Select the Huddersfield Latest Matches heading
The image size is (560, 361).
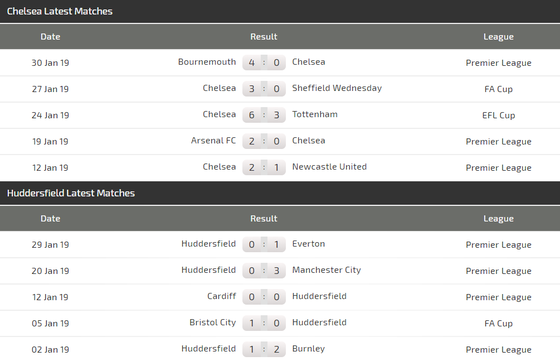click(x=71, y=193)
